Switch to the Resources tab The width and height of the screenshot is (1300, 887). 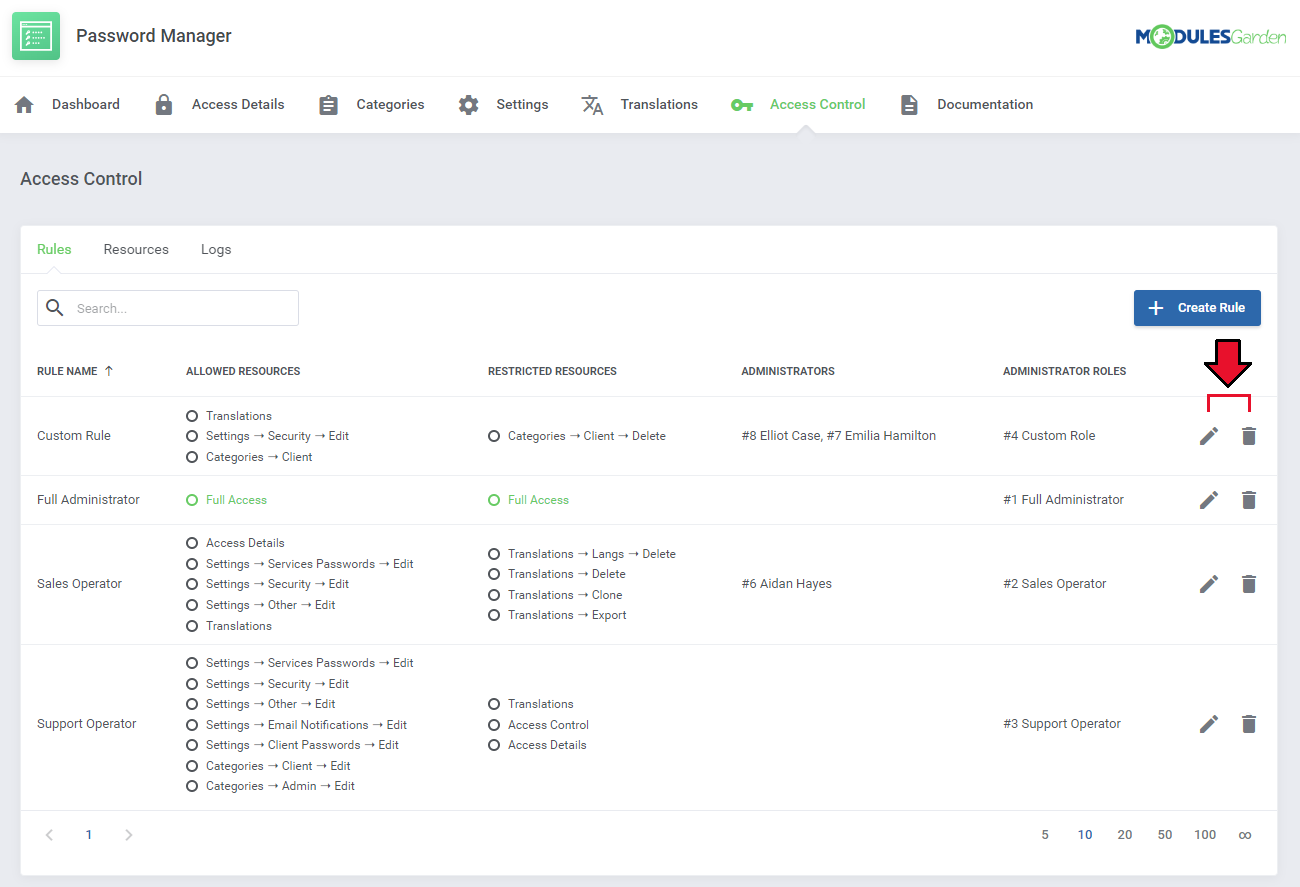136,249
